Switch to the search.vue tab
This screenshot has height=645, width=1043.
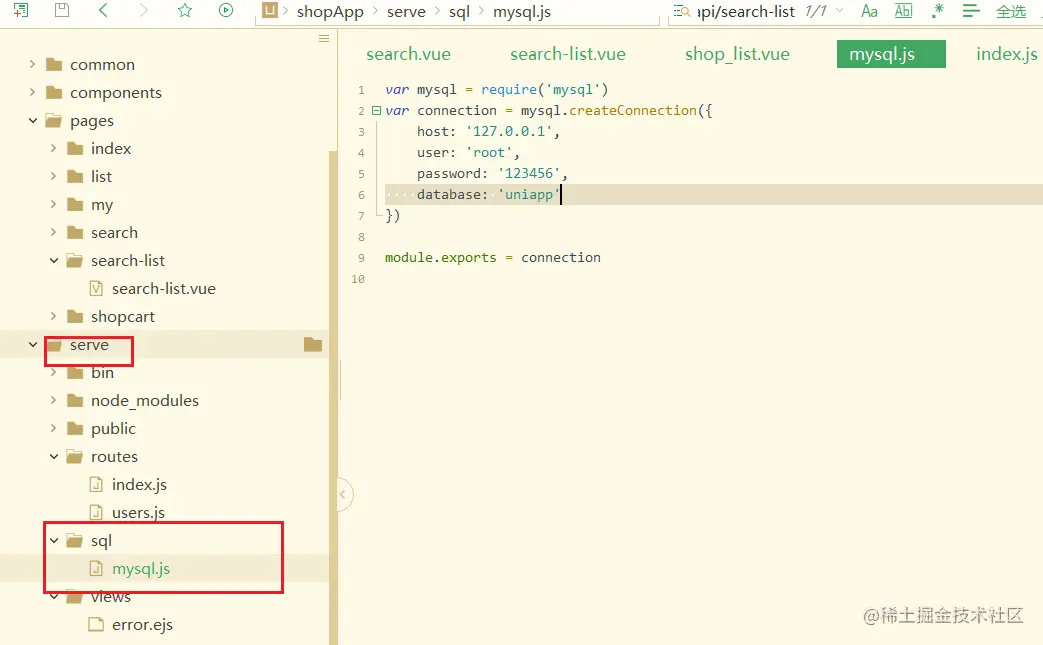coord(408,54)
